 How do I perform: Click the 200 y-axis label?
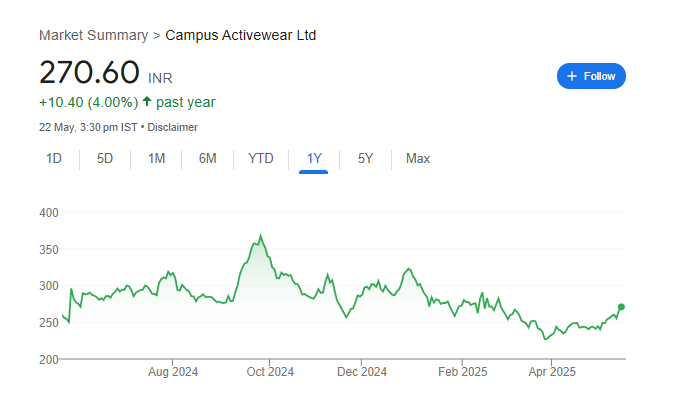pos(49,360)
